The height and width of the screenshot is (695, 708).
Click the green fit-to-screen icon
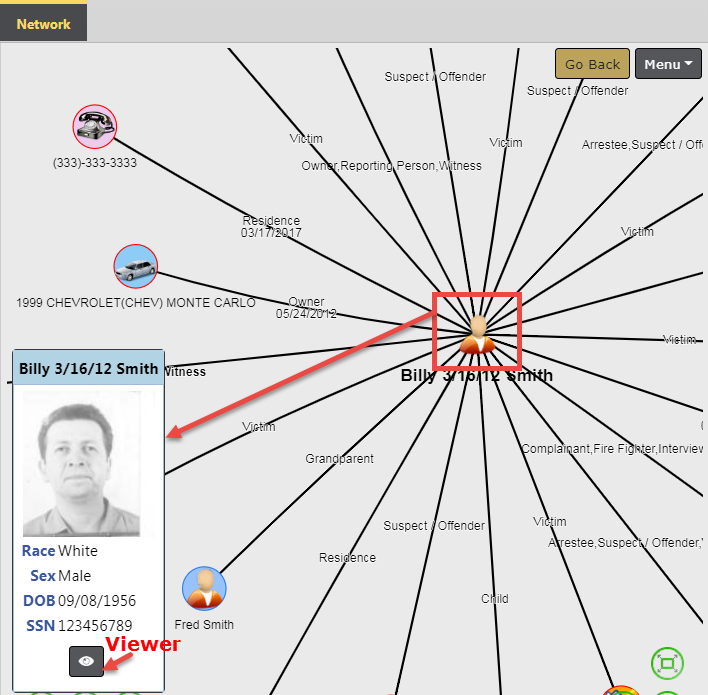667,663
